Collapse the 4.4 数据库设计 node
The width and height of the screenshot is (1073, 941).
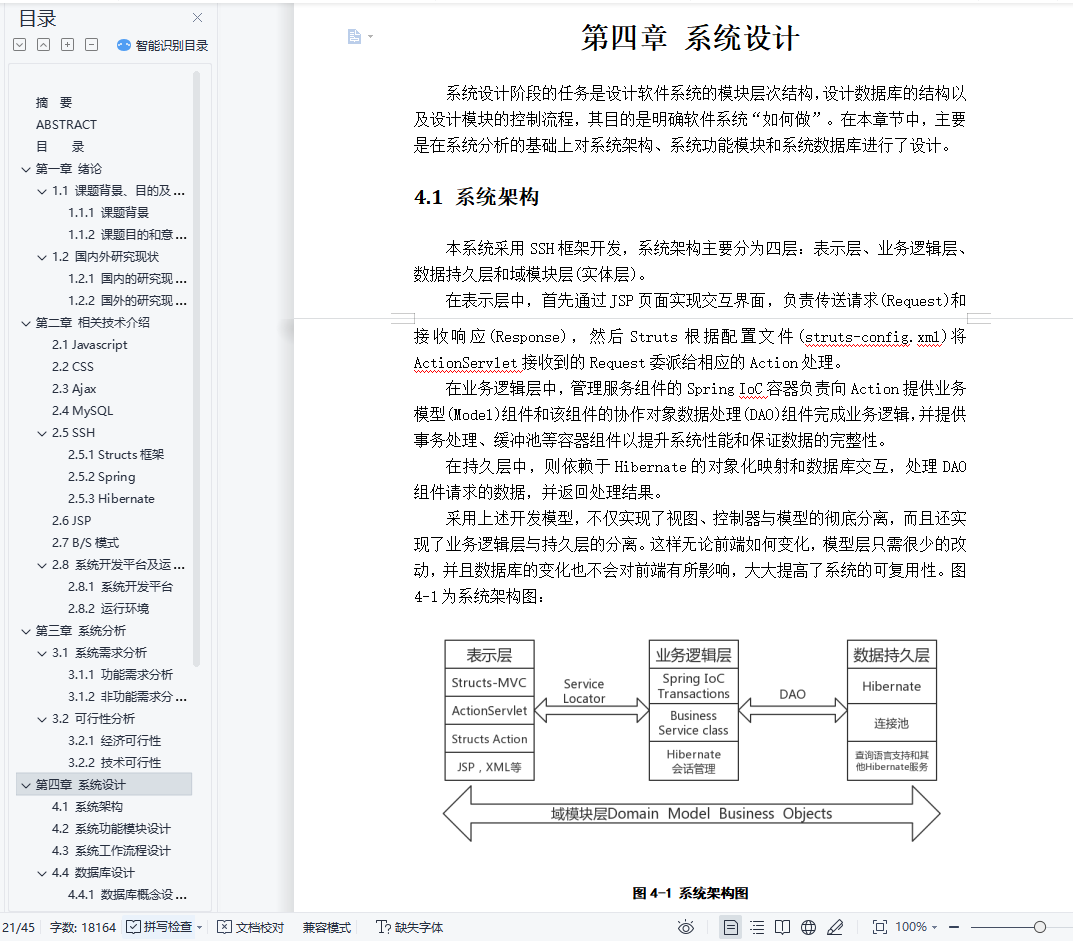(x=42, y=873)
